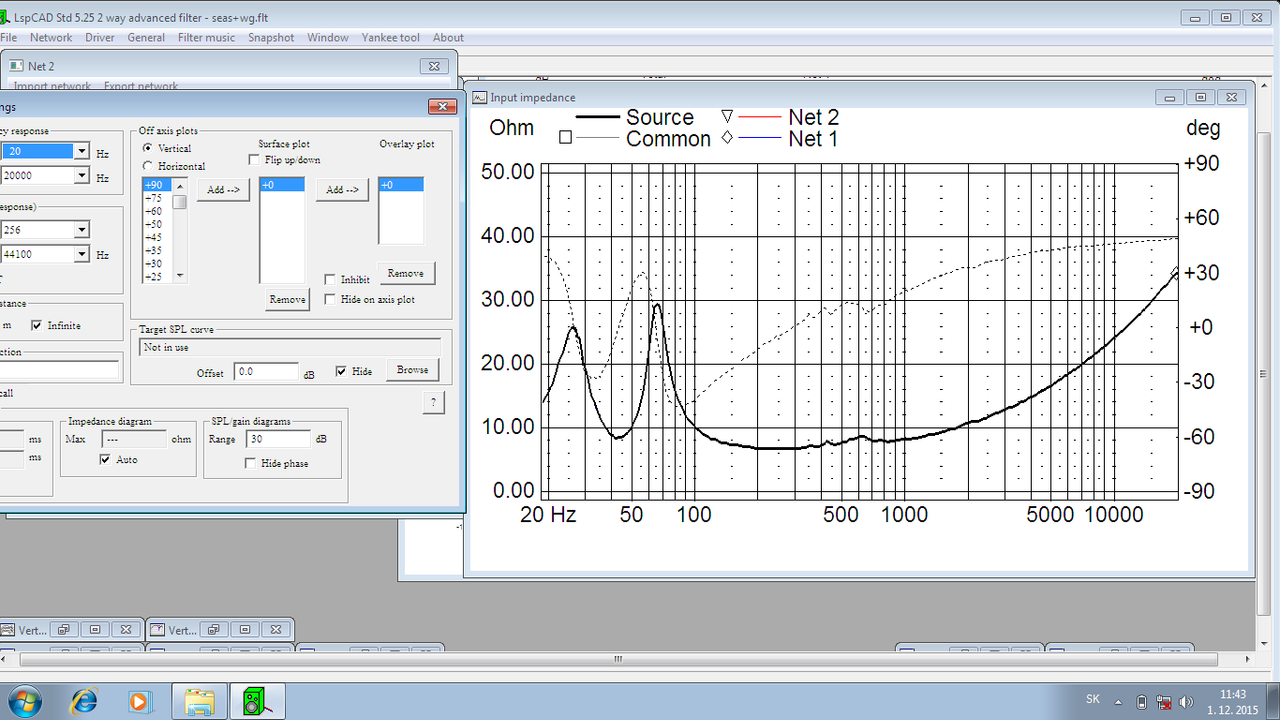
Task: Expand the 44100 Hz sample rate dropdown
Action: point(81,254)
